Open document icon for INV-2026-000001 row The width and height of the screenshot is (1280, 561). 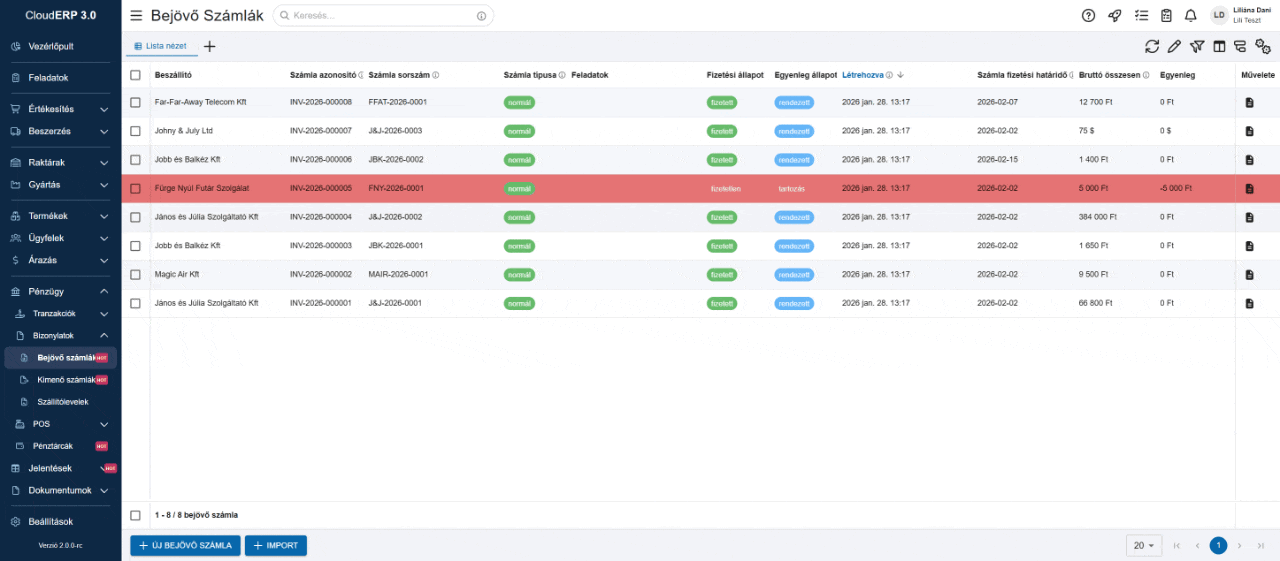click(1249, 303)
